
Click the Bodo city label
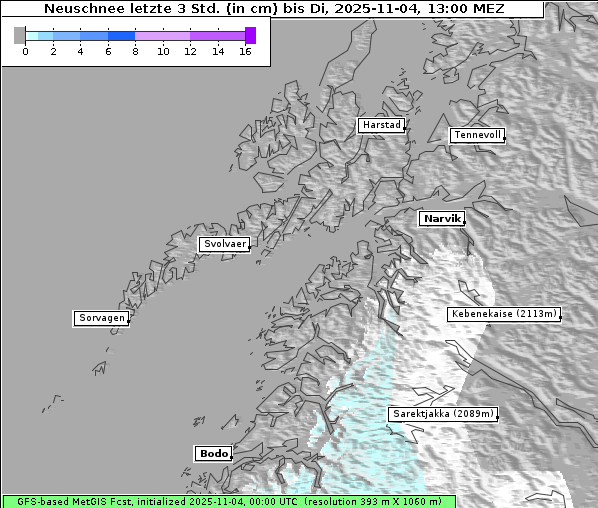pyautogui.click(x=213, y=454)
